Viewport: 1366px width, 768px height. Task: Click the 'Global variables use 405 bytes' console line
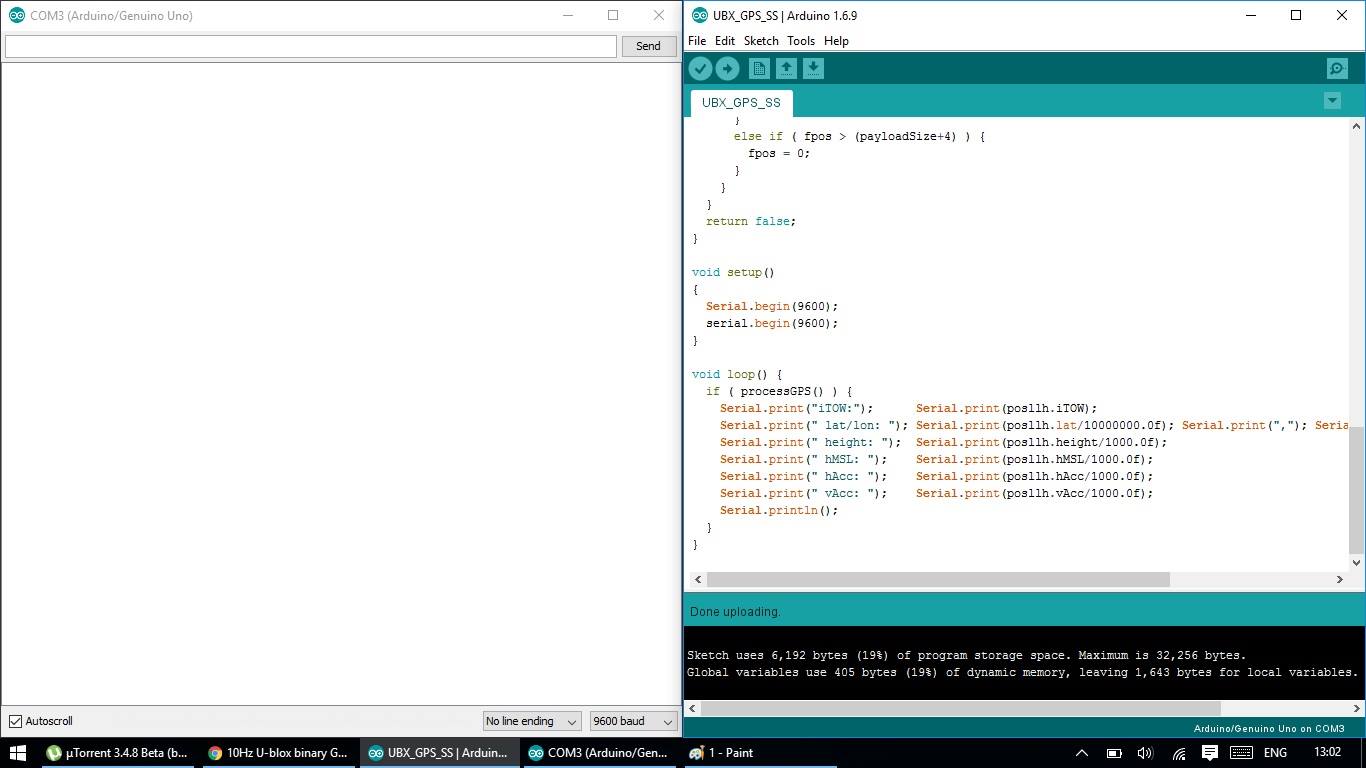point(1022,672)
